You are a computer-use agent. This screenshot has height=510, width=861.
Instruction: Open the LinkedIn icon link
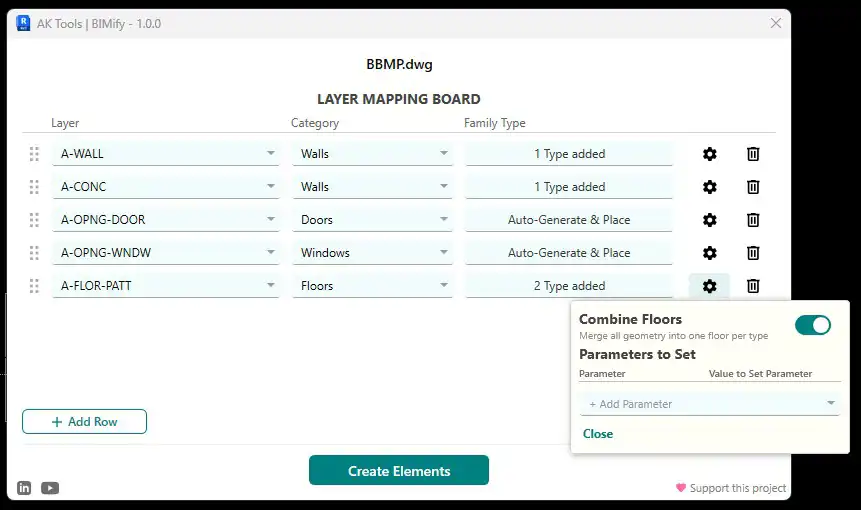(24, 488)
